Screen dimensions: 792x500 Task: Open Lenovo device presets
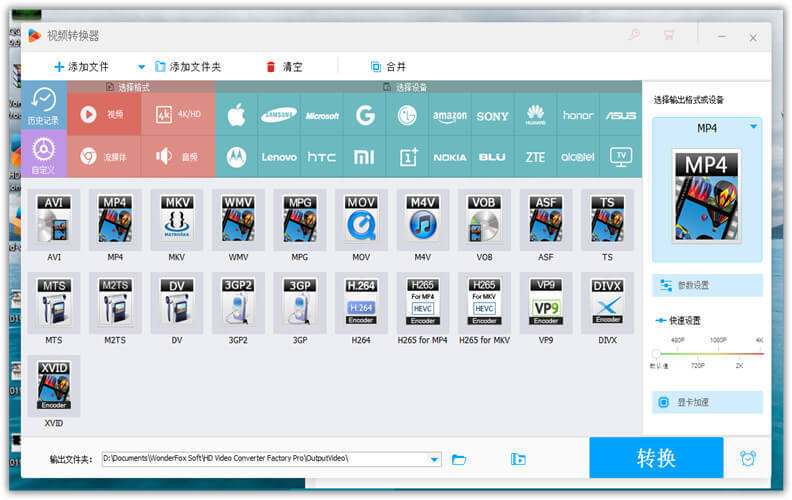[x=279, y=157]
